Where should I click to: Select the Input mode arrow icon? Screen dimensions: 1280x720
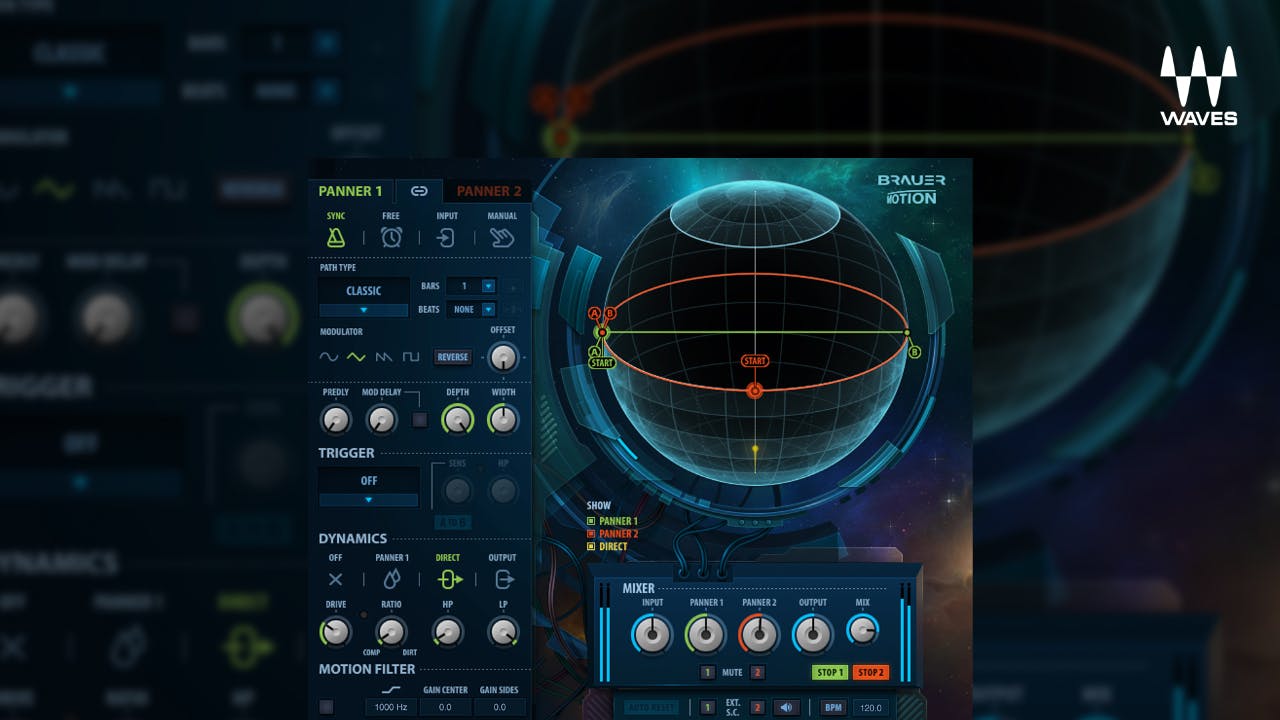click(x=447, y=237)
